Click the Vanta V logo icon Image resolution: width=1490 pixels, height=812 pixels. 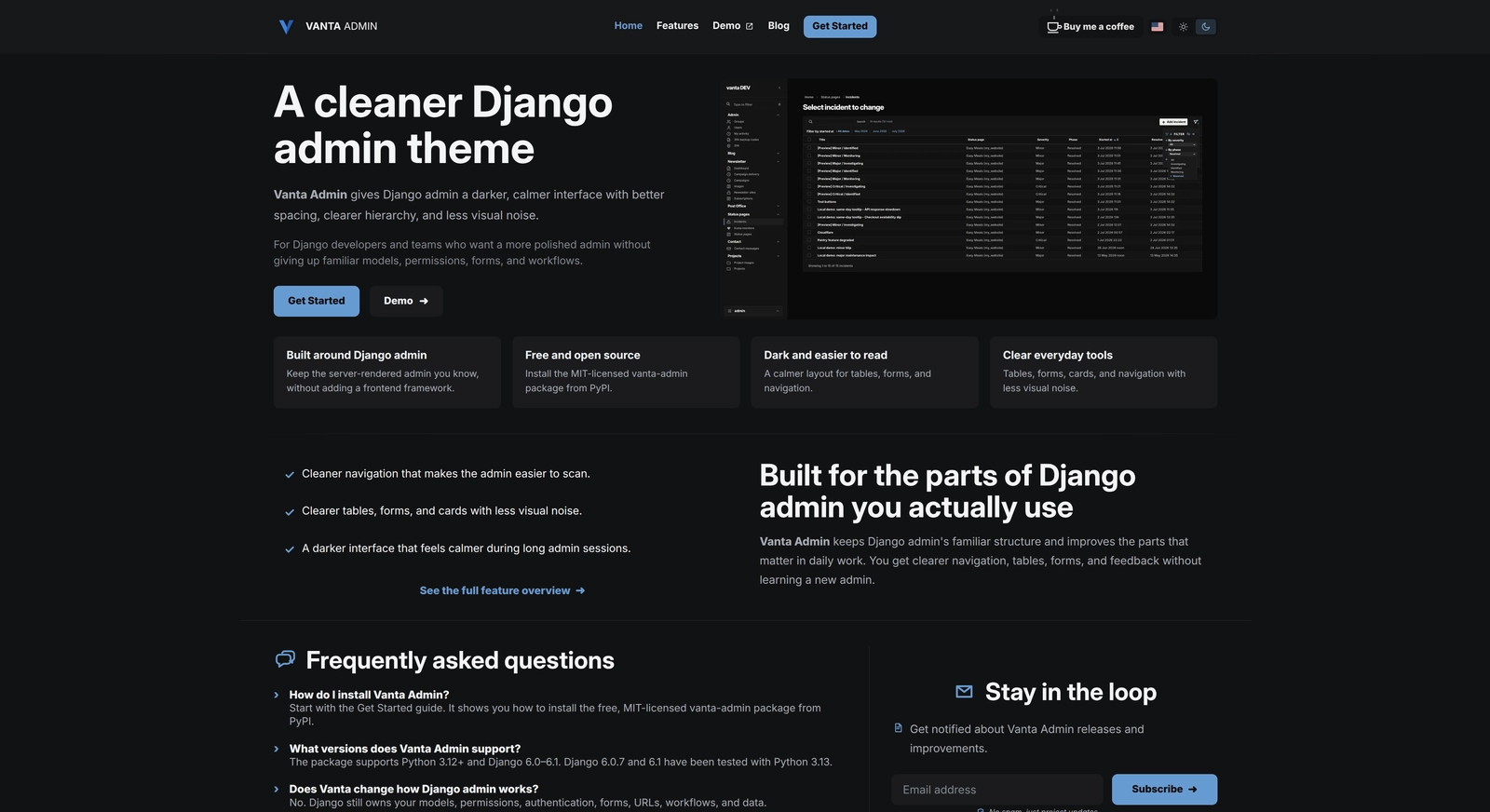coord(286,26)
